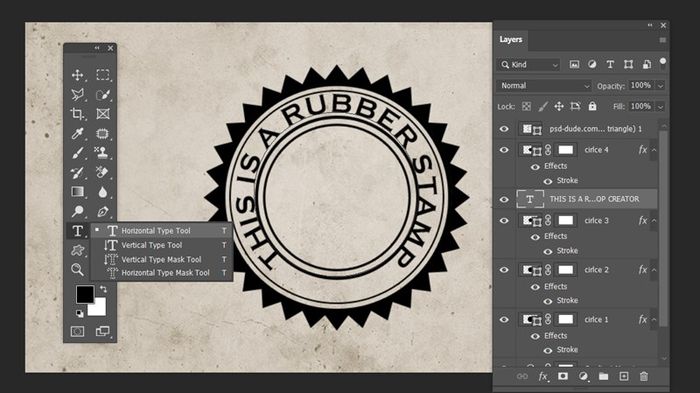Select the cirlce 2 layer name

click(596, 270)
